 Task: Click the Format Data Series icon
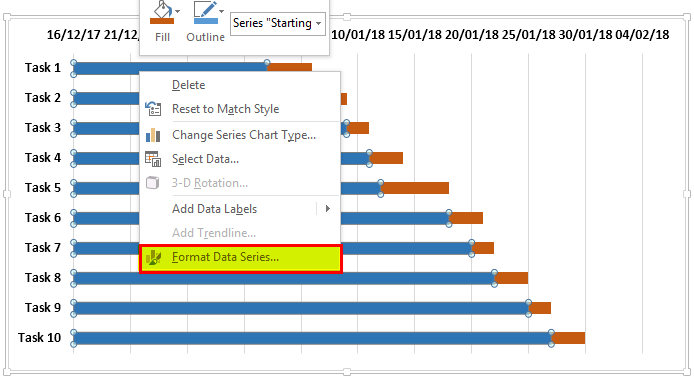tap(153, 257)
